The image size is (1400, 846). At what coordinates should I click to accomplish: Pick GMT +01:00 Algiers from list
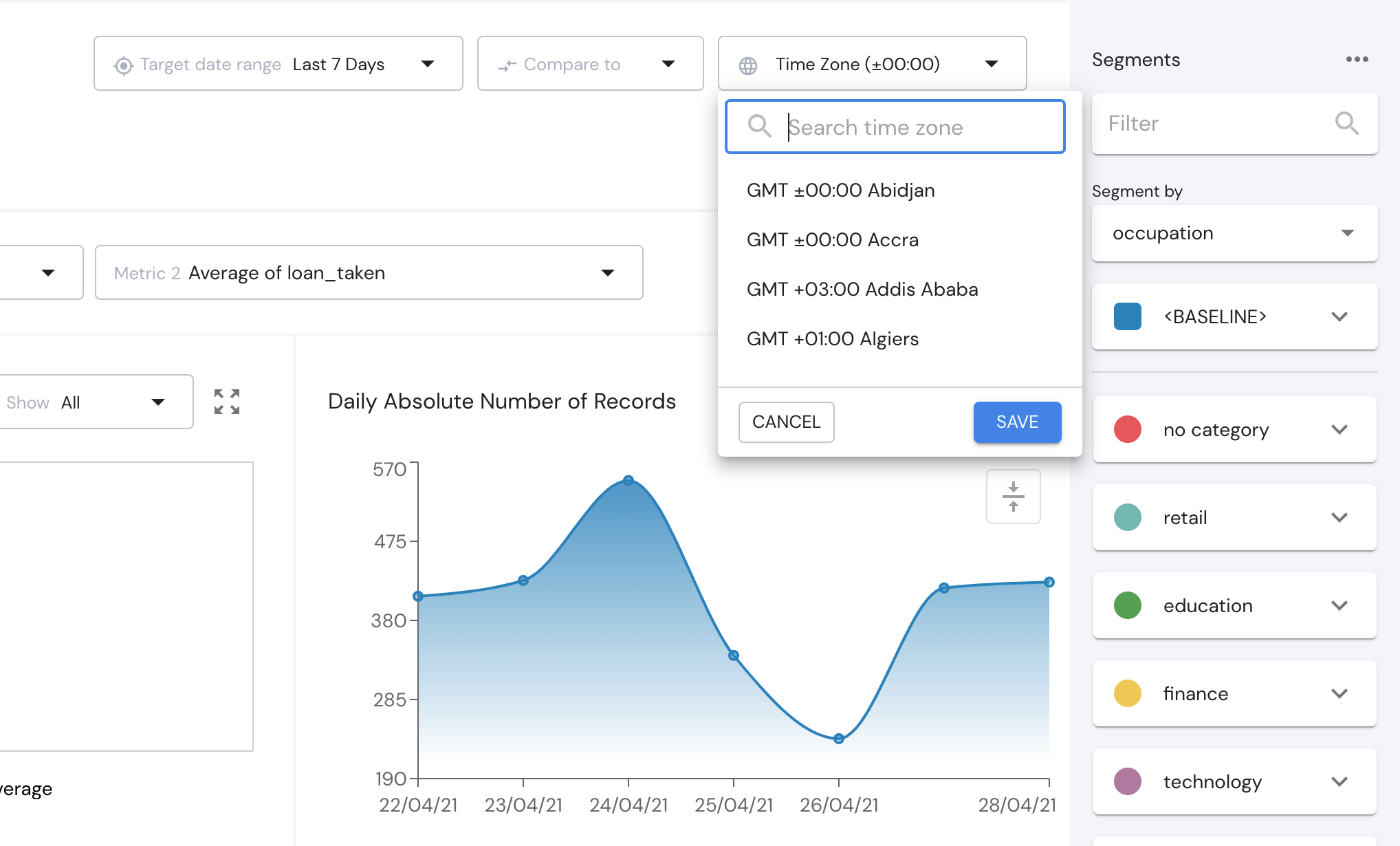(x=832, y=339)
